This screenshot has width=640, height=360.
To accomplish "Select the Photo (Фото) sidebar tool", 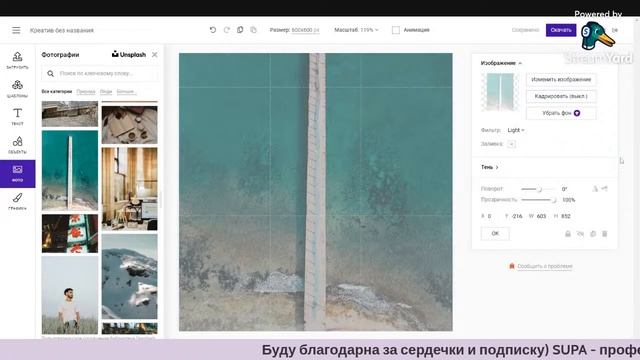I will click(x=17, y=173).
